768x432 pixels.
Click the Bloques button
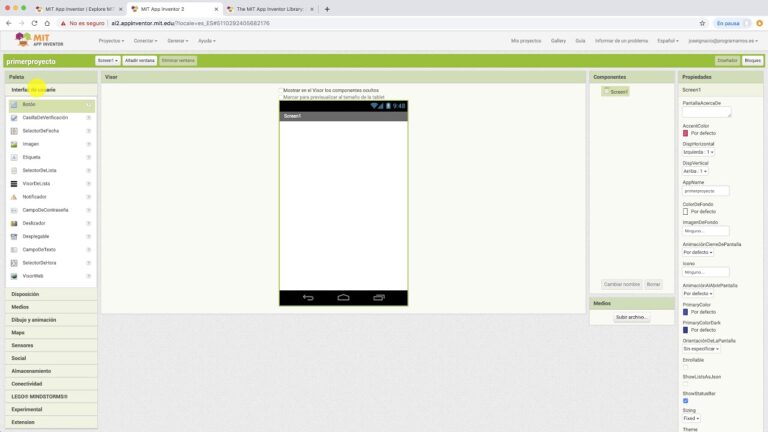(752, 60)
